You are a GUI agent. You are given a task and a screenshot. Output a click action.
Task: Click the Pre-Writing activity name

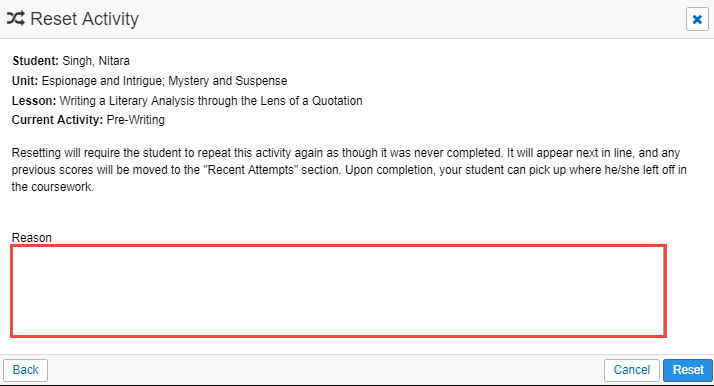[136, 120]
